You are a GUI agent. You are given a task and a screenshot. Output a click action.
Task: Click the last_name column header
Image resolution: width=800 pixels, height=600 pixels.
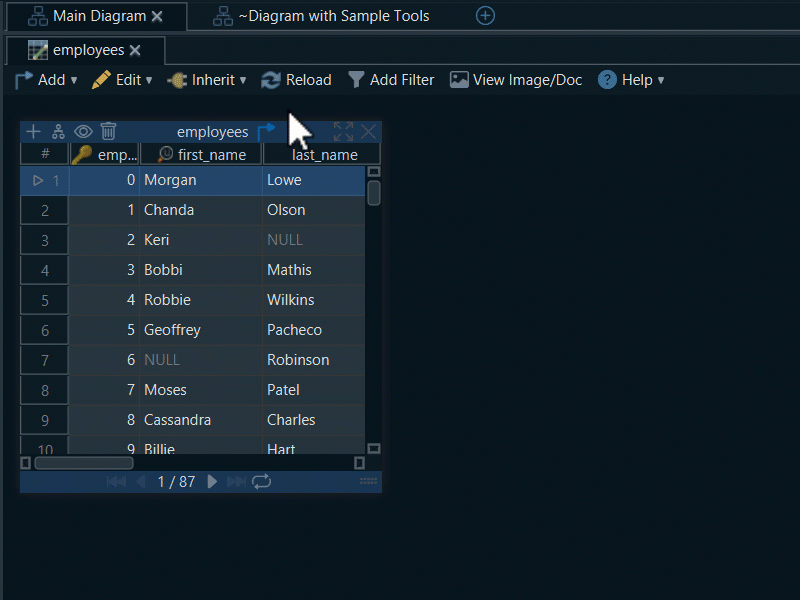(x=321, y=155)
